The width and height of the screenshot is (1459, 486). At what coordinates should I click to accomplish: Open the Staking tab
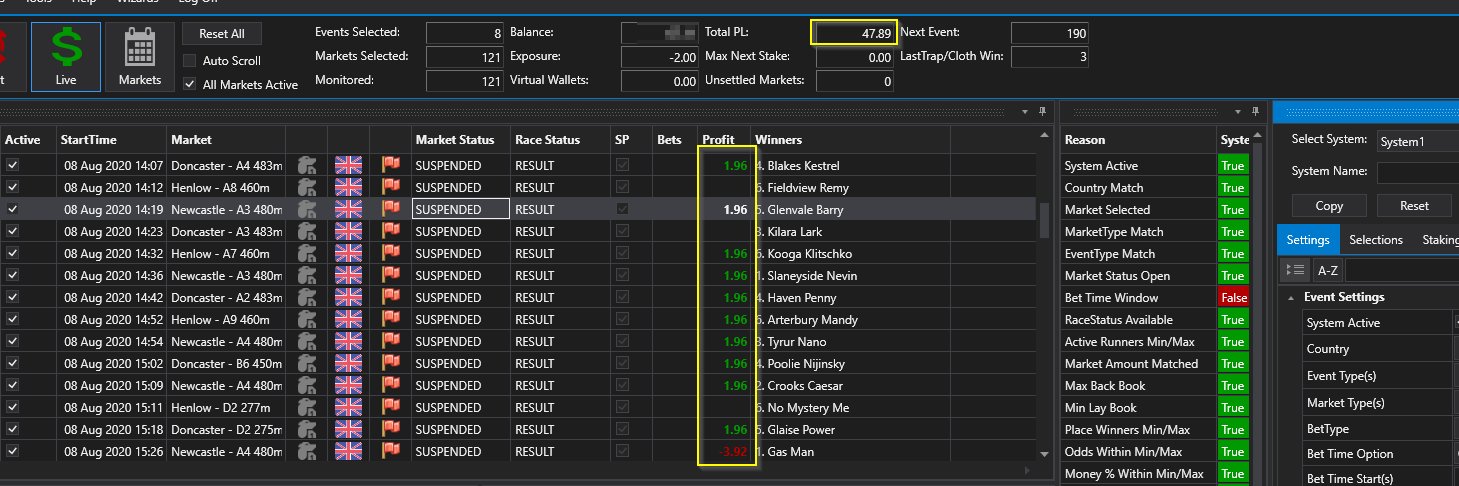pos(1440,240)
